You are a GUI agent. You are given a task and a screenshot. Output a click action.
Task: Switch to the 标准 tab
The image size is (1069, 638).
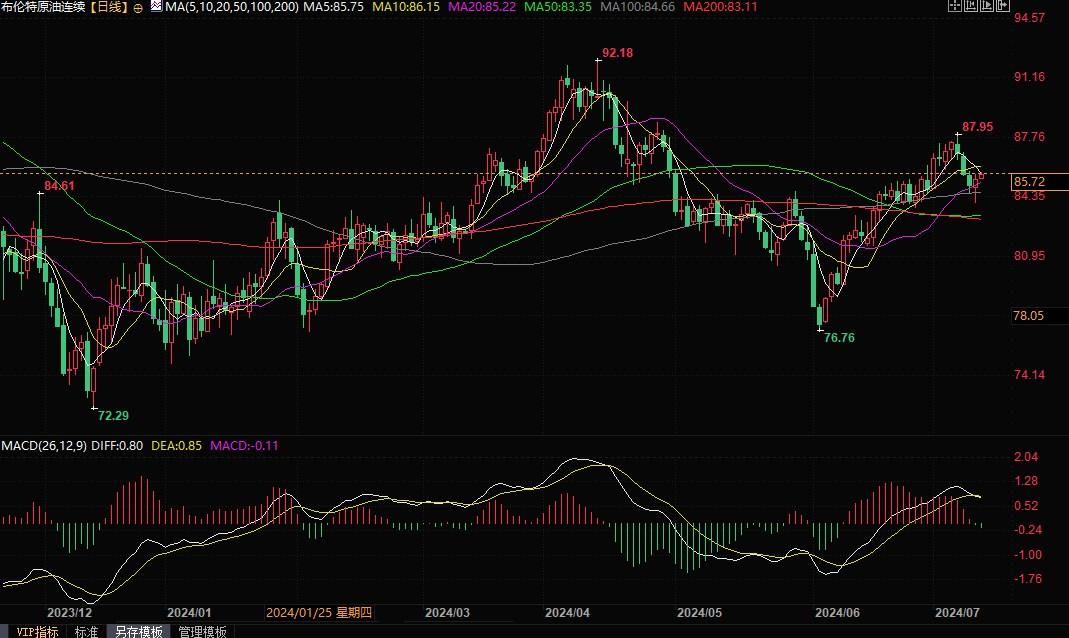pyautogui.click(x=87, y=631)
